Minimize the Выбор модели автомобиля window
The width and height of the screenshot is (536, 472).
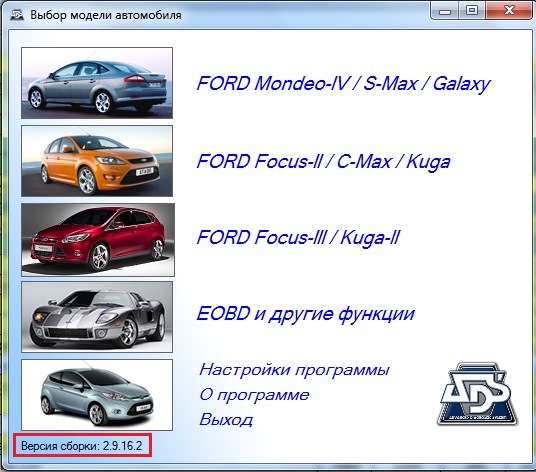445,11
